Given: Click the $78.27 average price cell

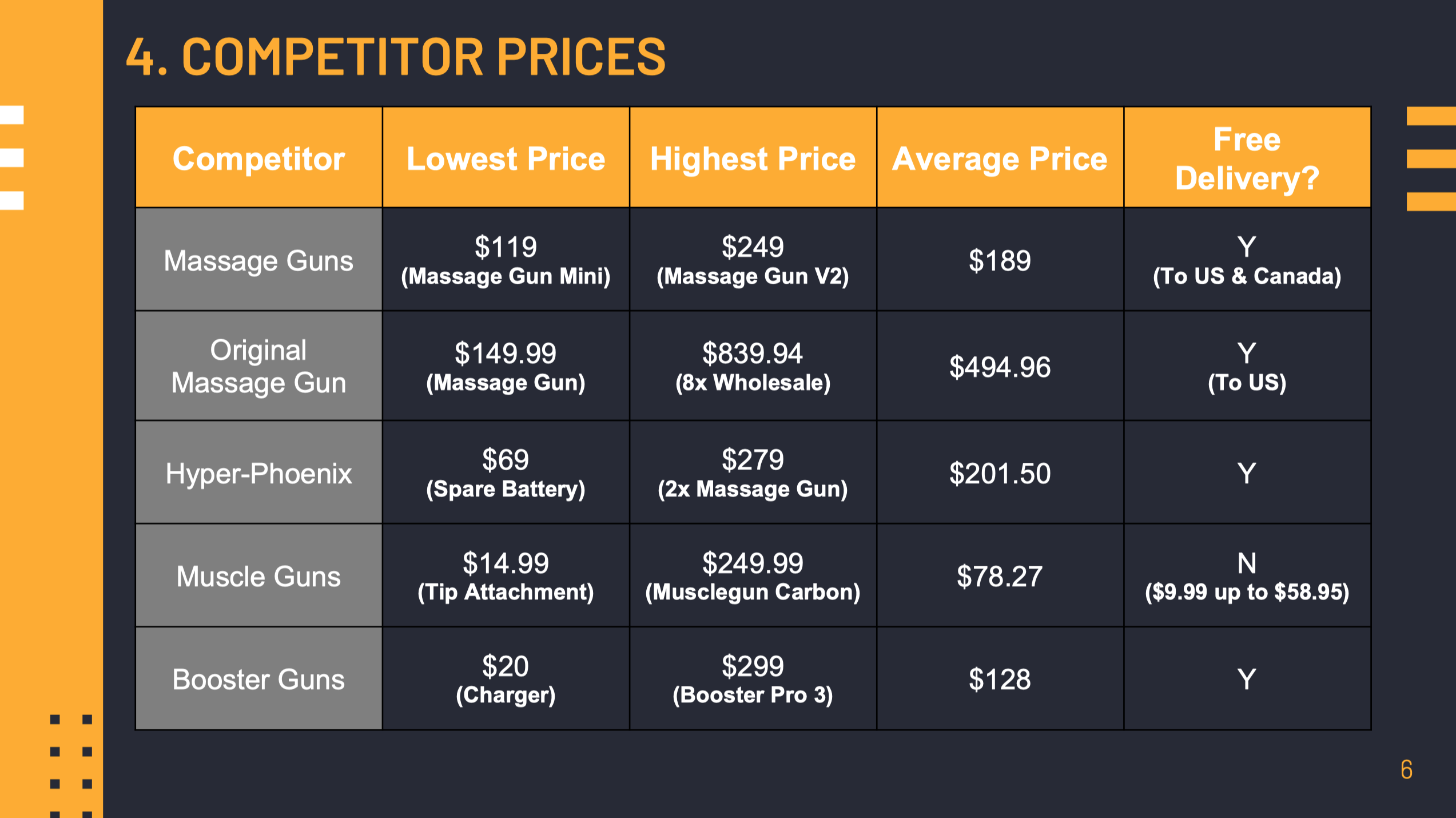Looking at the screenshot, I should (x=1000, y=575).
